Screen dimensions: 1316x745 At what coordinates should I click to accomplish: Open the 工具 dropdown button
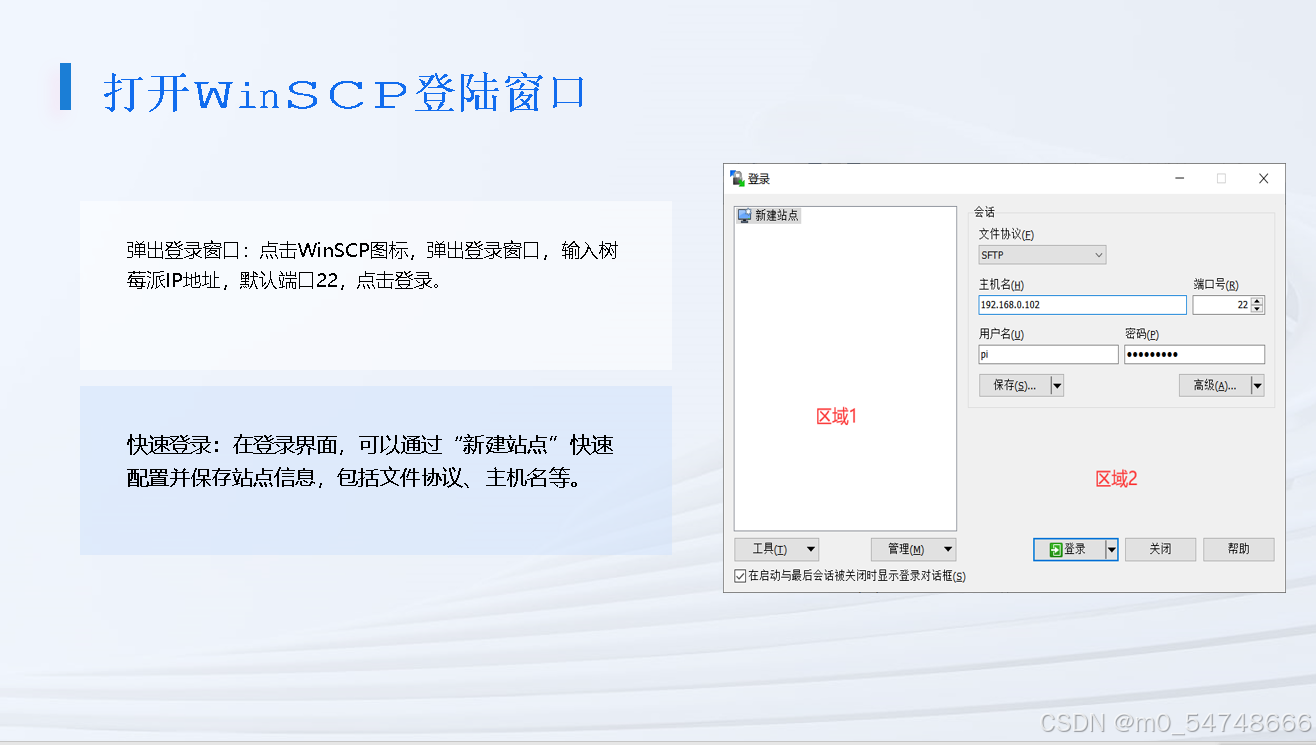coord(777,549)
